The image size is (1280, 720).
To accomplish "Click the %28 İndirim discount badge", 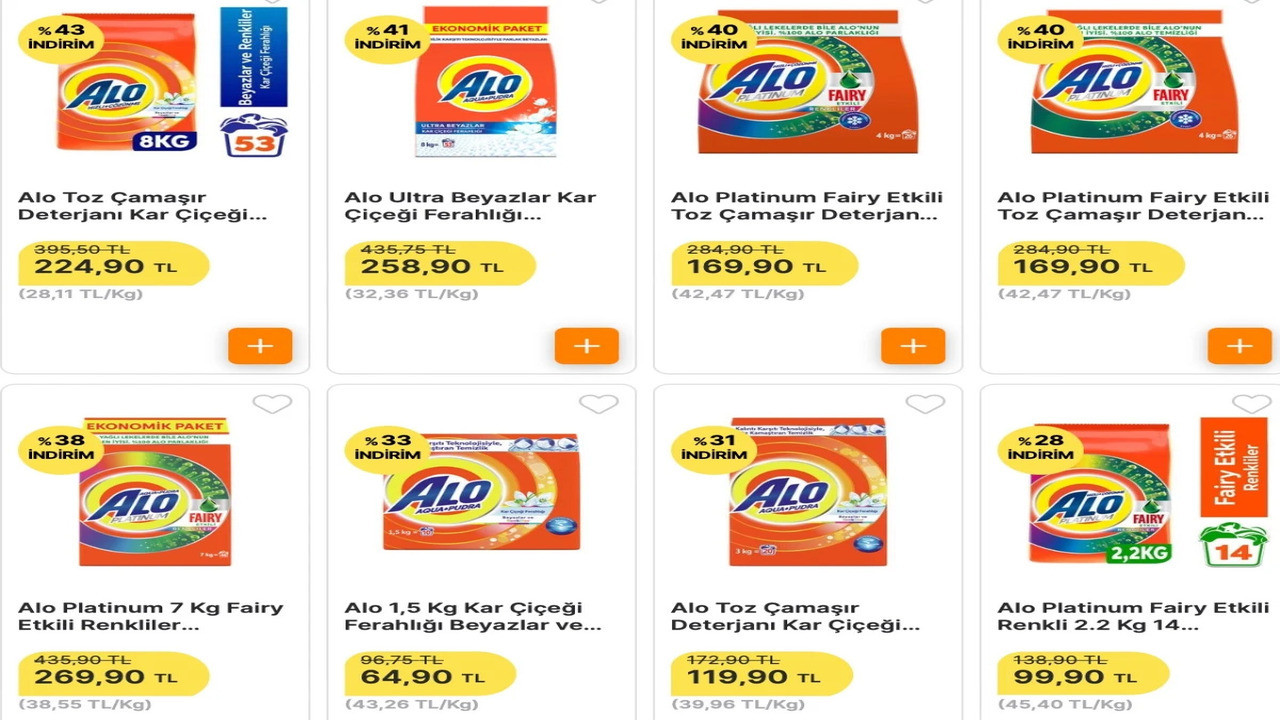I will click(x=1040, y=447).
